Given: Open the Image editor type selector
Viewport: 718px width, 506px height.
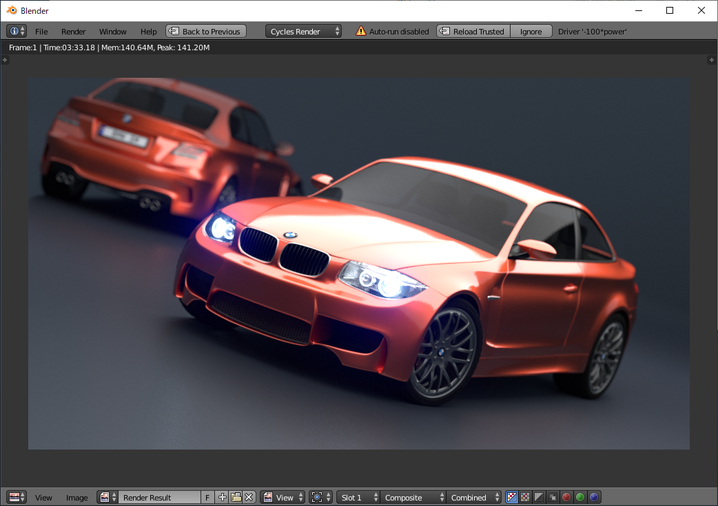Looking at the screenshot, I should tap(17, 497).
